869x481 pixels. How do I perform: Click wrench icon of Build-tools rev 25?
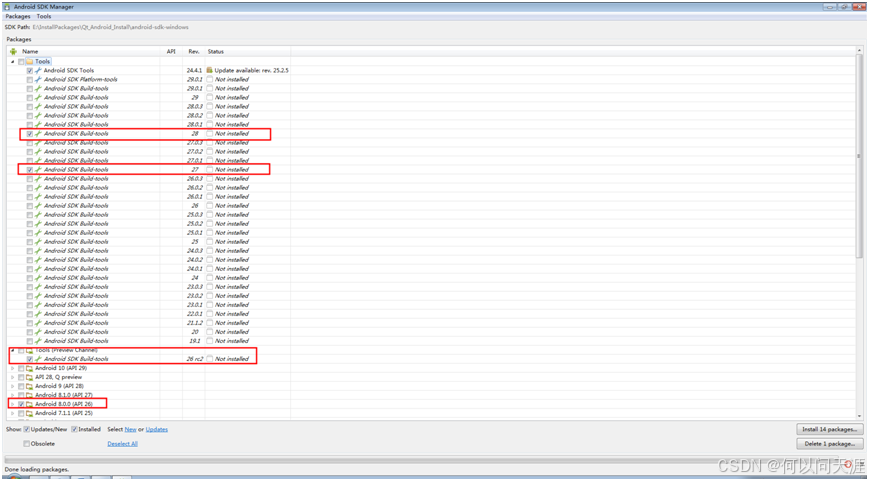click(x=38, y=242)
